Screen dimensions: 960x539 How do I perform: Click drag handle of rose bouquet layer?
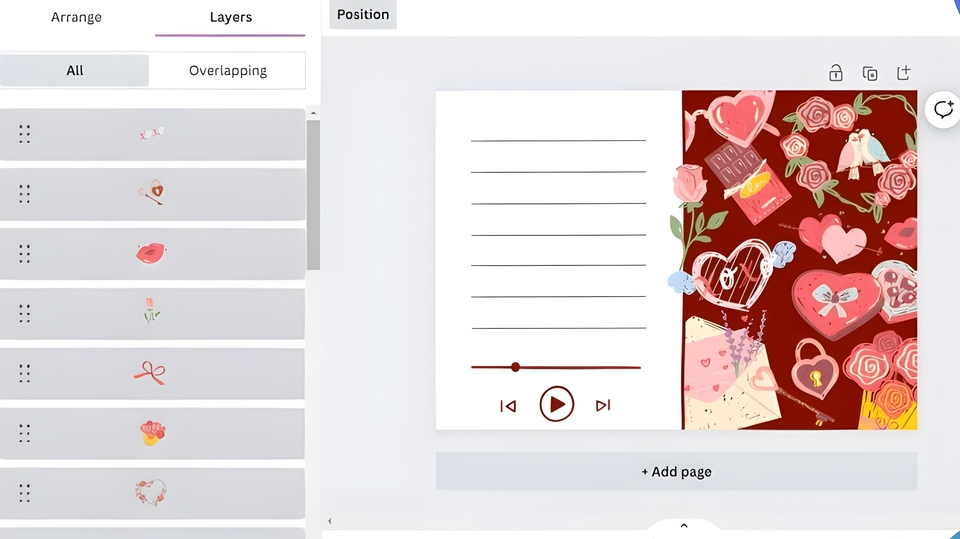click(24, 433)
